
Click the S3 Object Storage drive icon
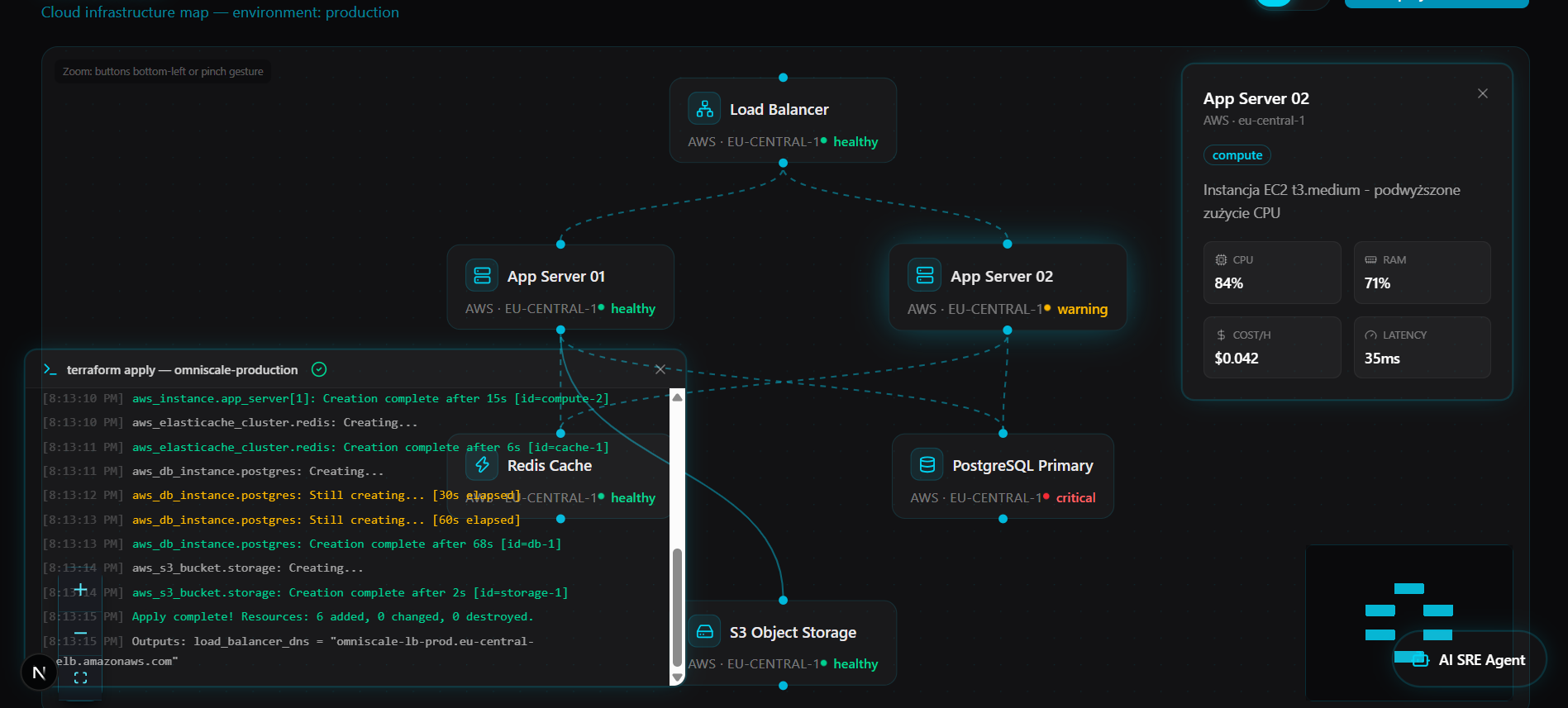coord(704,632)
